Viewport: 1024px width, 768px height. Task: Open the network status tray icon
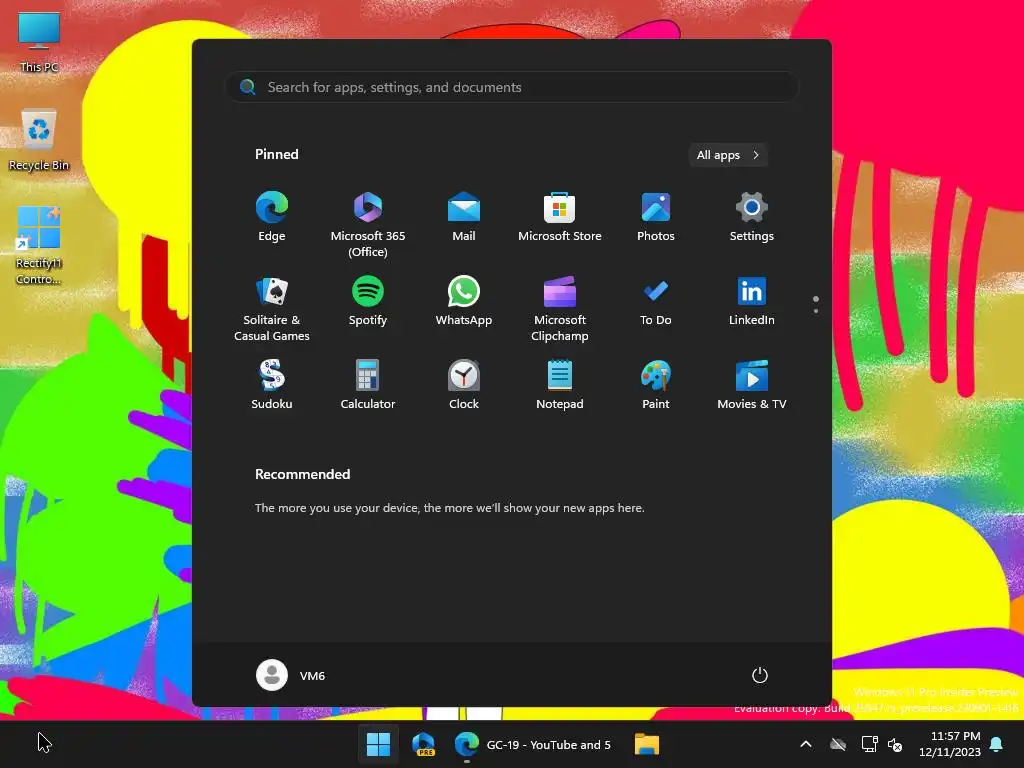coord(869,744)
